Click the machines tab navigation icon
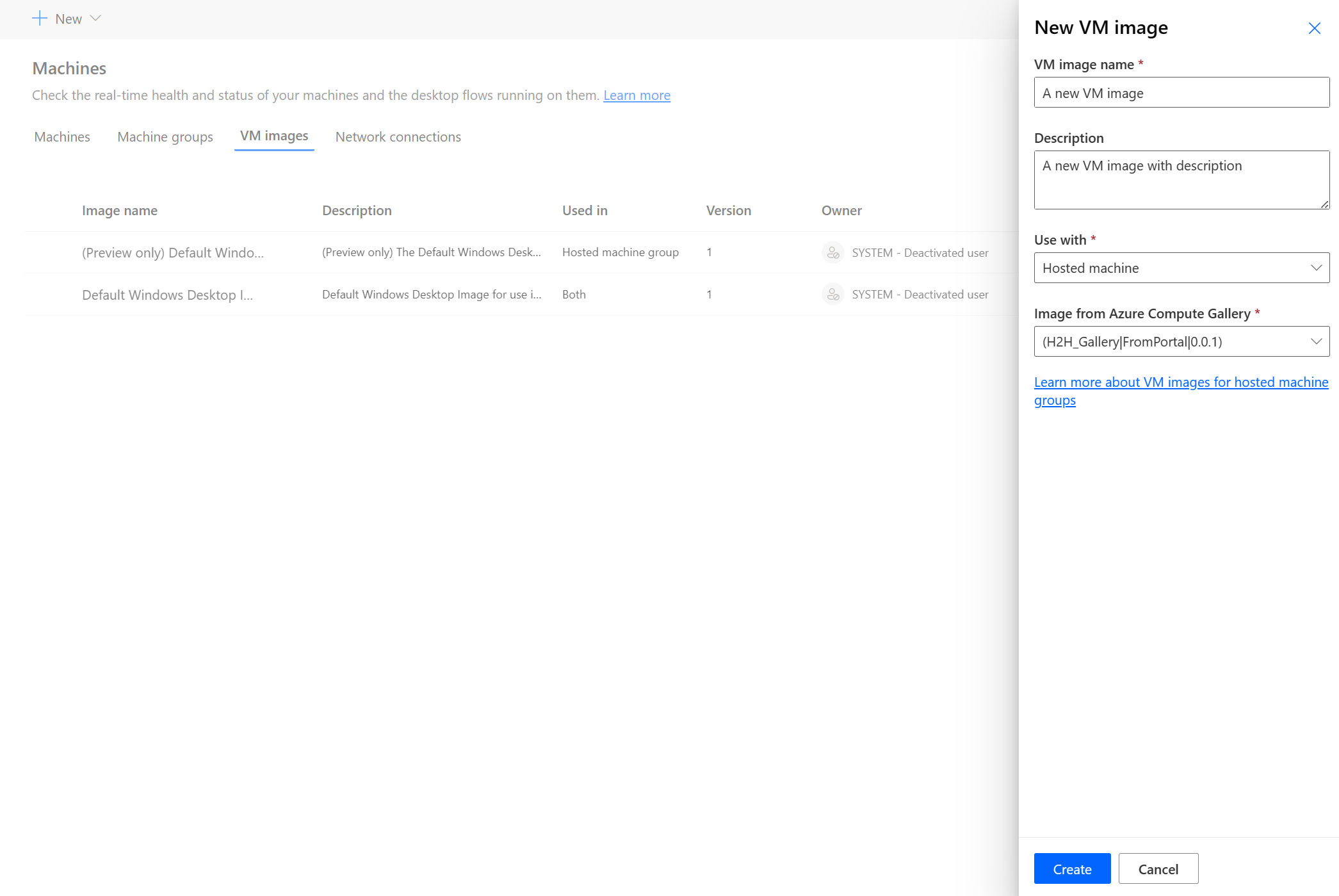The image size is (1339, 896). [x=62, y=136]
